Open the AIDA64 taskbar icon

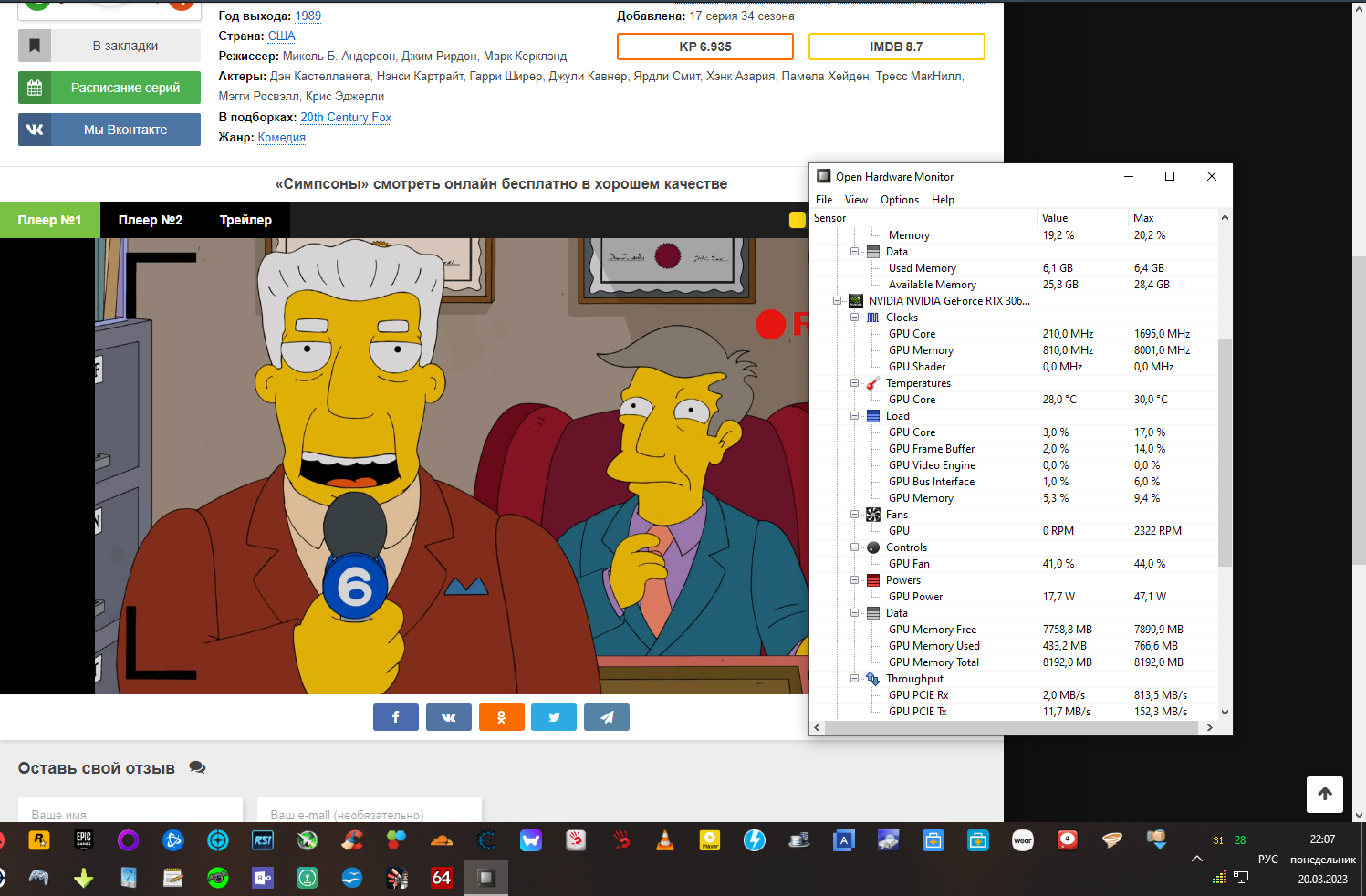pos(442,878)
